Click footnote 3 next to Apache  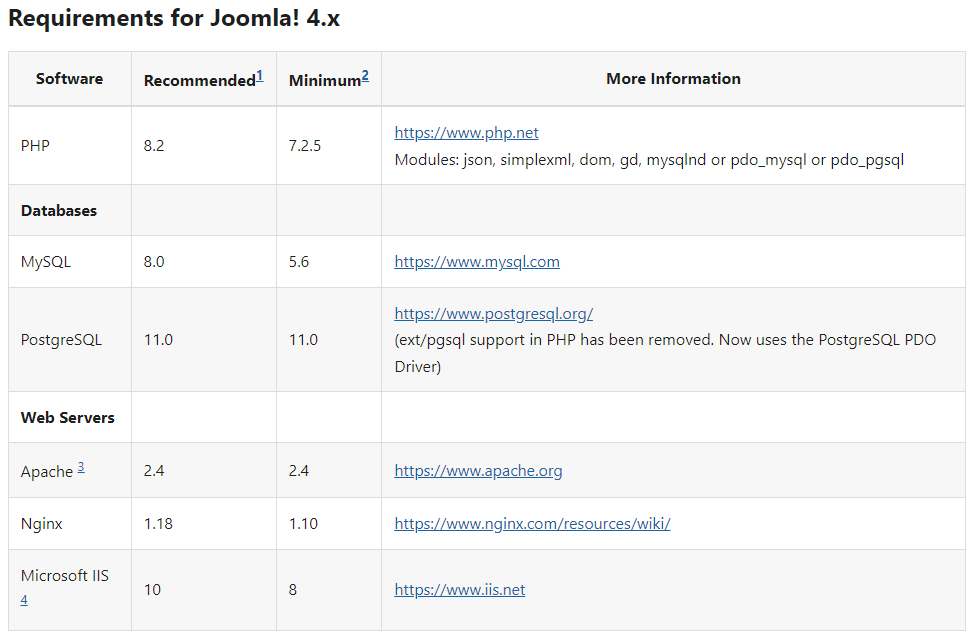point(81,467)
